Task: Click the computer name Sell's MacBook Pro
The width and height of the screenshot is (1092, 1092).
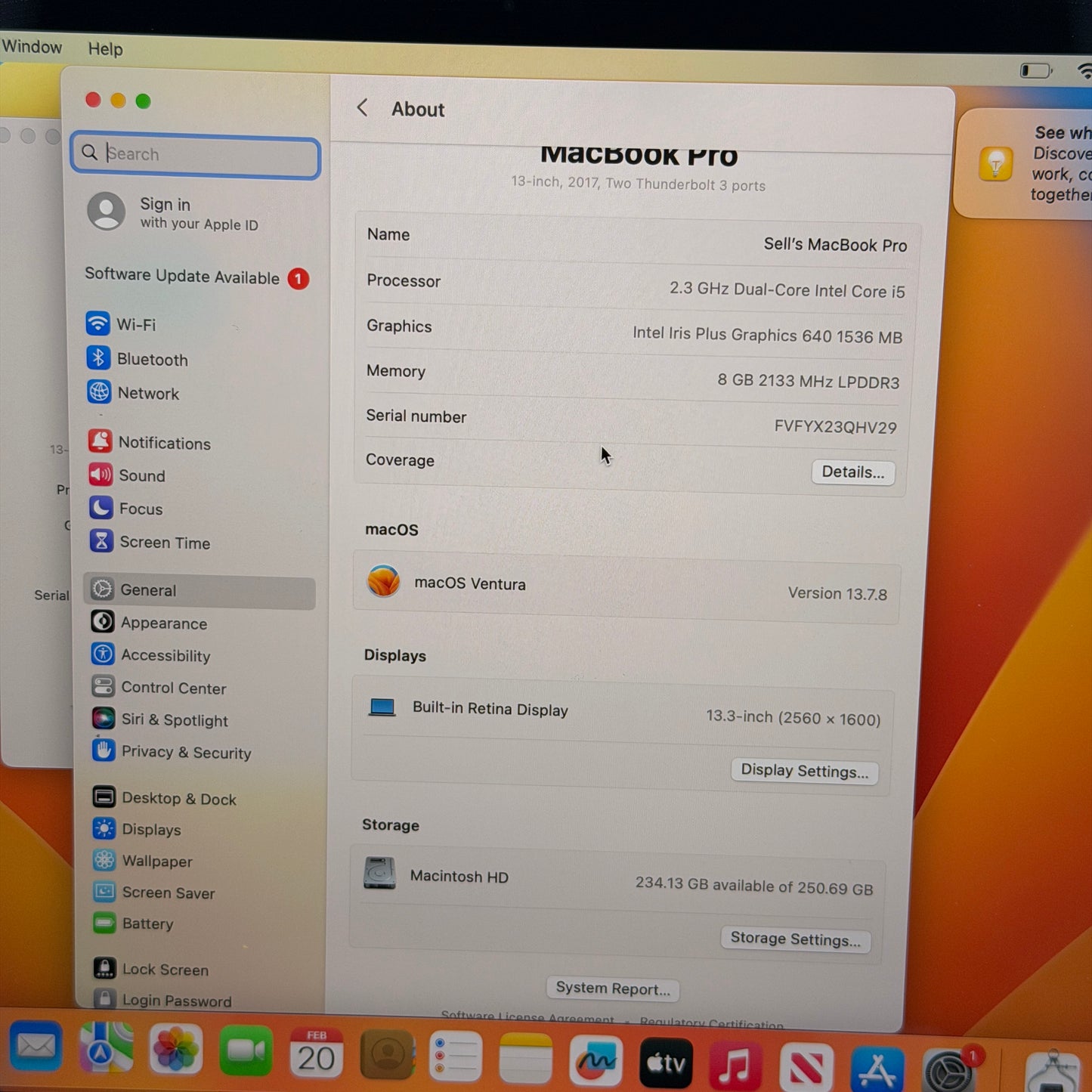Action: [x=835, y=245]
